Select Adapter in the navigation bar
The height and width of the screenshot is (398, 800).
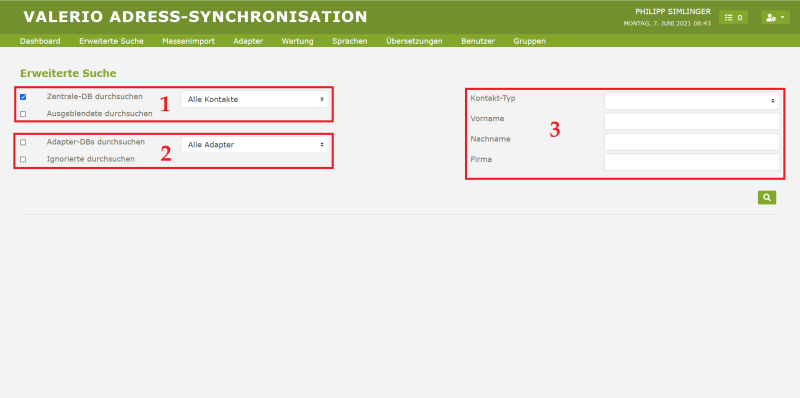point(248,41)
